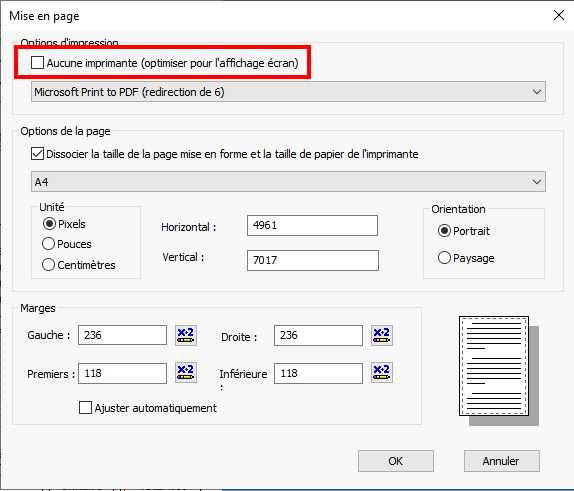This screenshot has height=491, width=574.
Task: Select the Pouces unit radio button
Action: 48,244
